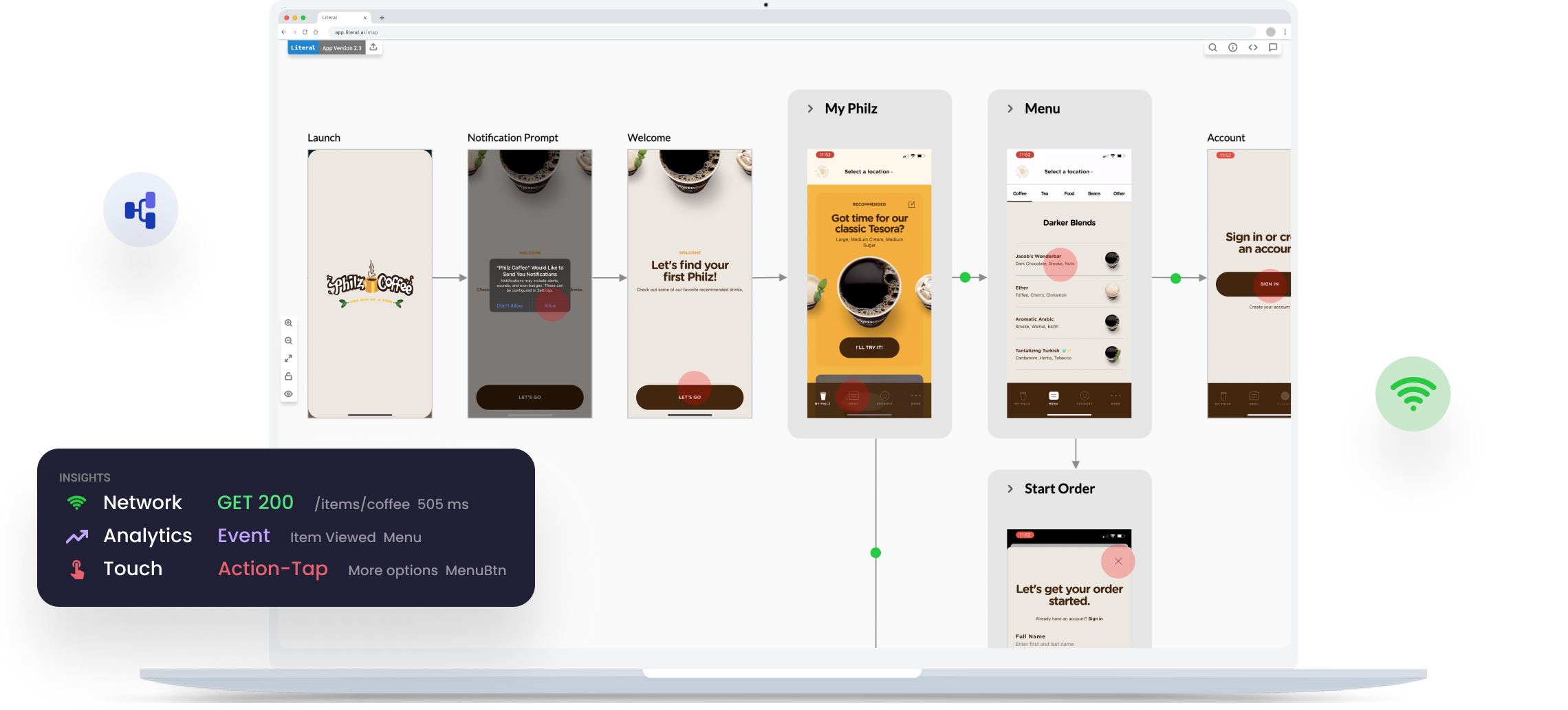The height and width of the screenshot is (710, 1568).
Task: Click the zoom out magnifier icon
Action: click(x=288, y=341)
